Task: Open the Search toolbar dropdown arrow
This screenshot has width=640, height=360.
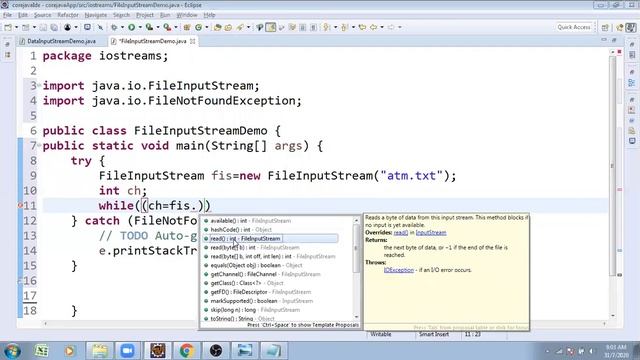Action: tap(248, 27)
